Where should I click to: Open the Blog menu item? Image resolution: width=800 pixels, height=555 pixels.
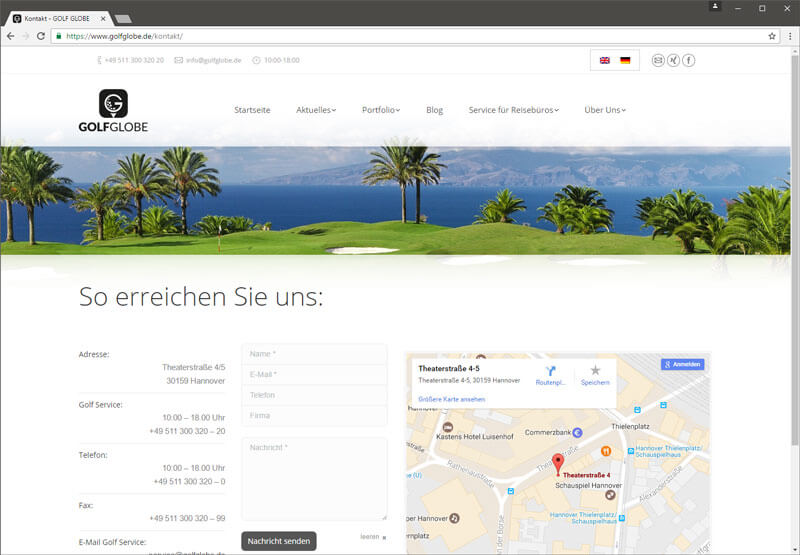coord(434,110)
